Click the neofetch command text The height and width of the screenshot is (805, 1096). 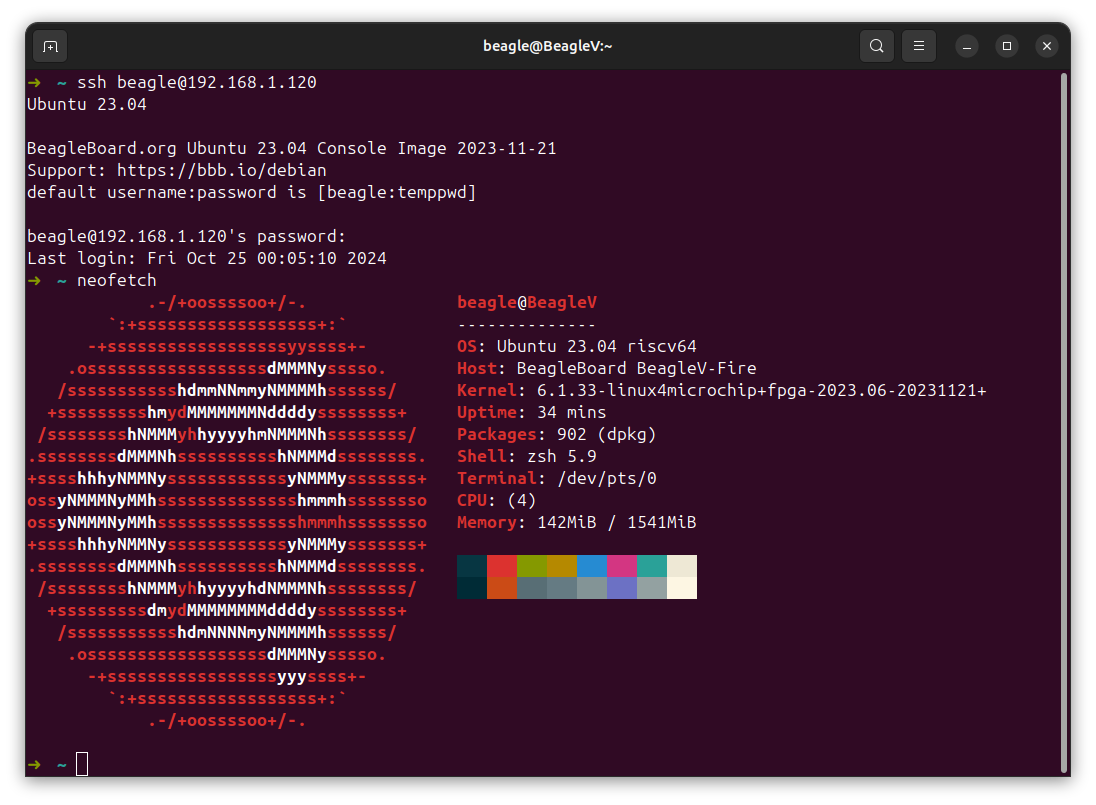pos(117,280)
